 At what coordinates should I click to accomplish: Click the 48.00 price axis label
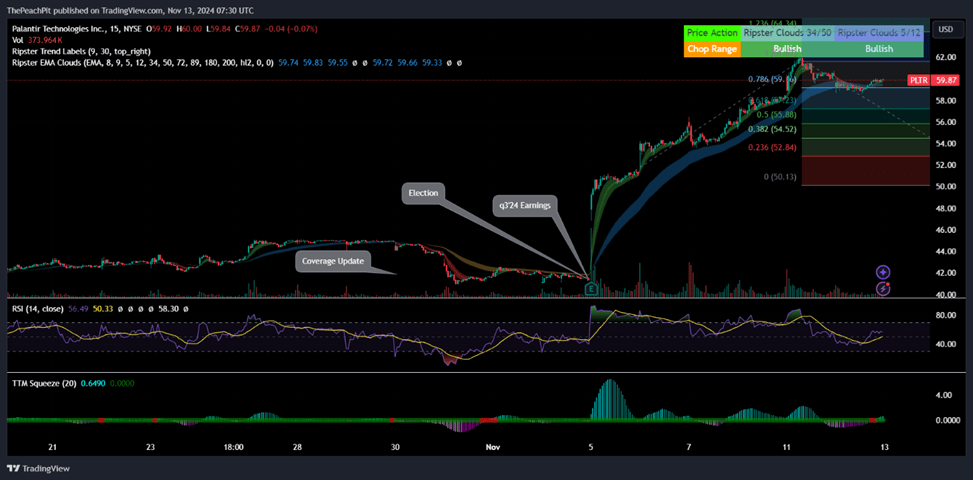click(x=946, y=208)
